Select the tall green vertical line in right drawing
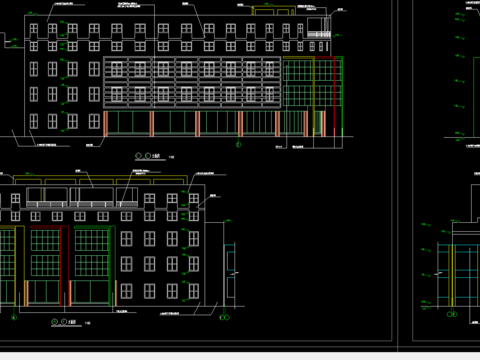This screenshot has width=480, height=360. (474, 97)
